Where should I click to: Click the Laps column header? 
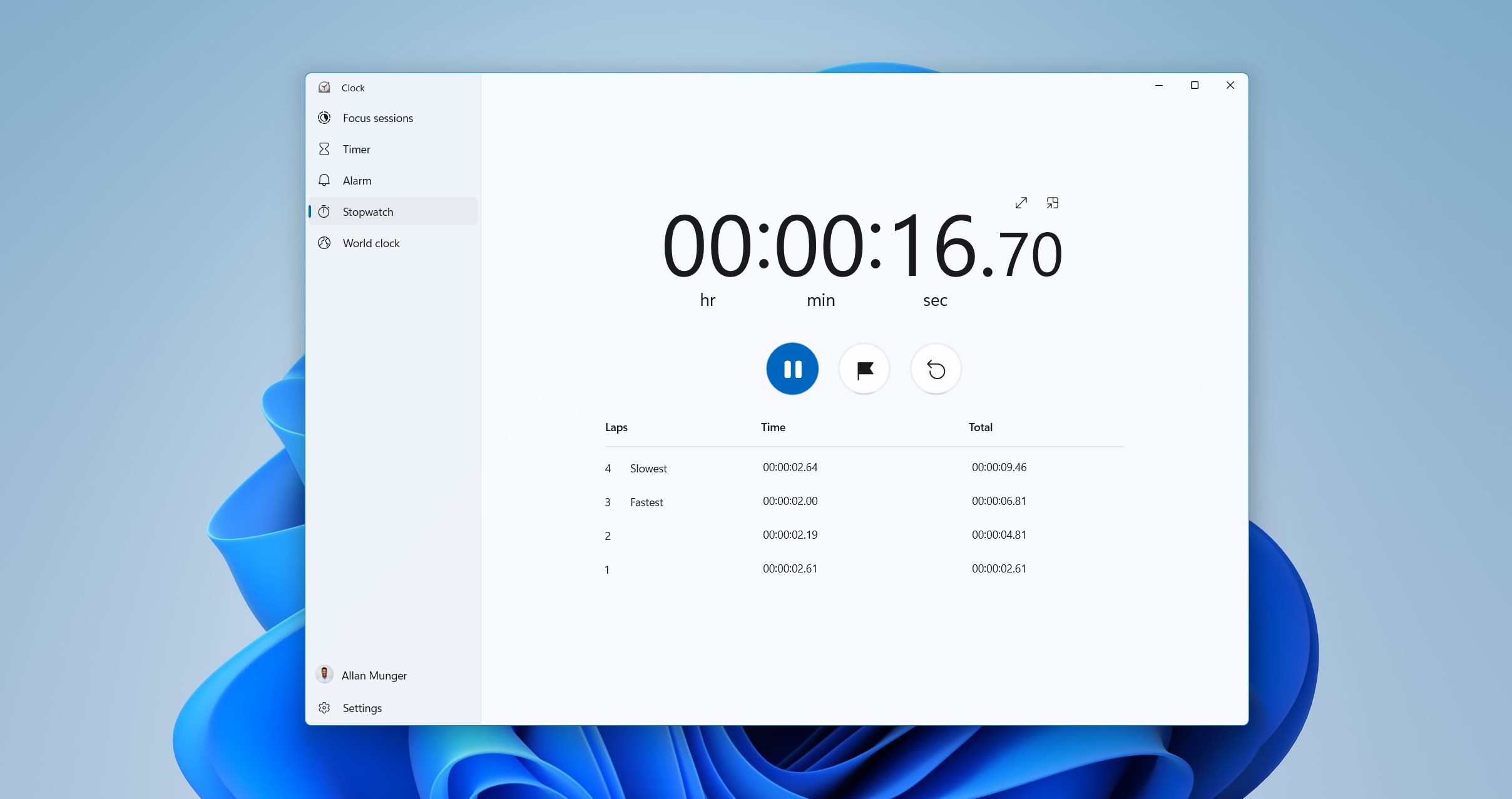(x=616, y=427)
